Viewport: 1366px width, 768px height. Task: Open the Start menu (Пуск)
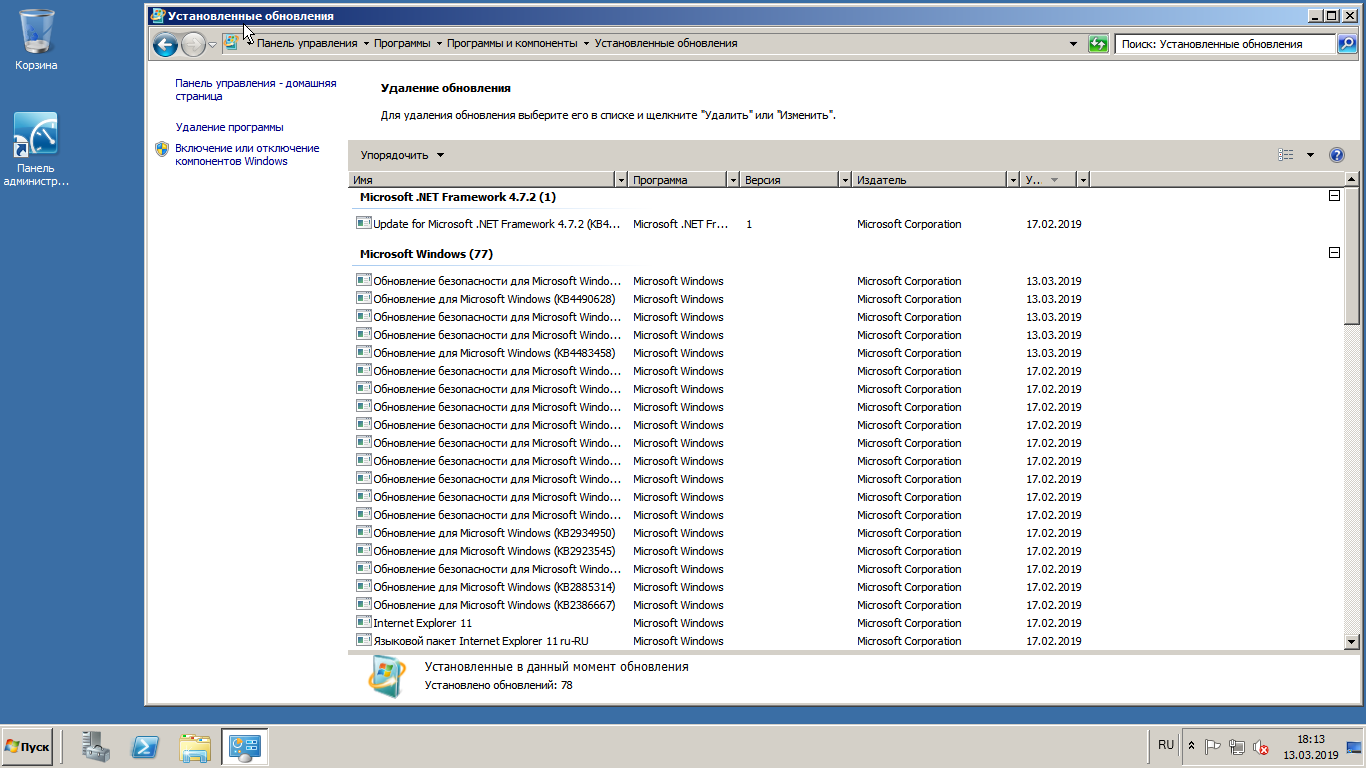tap(27, 747)
